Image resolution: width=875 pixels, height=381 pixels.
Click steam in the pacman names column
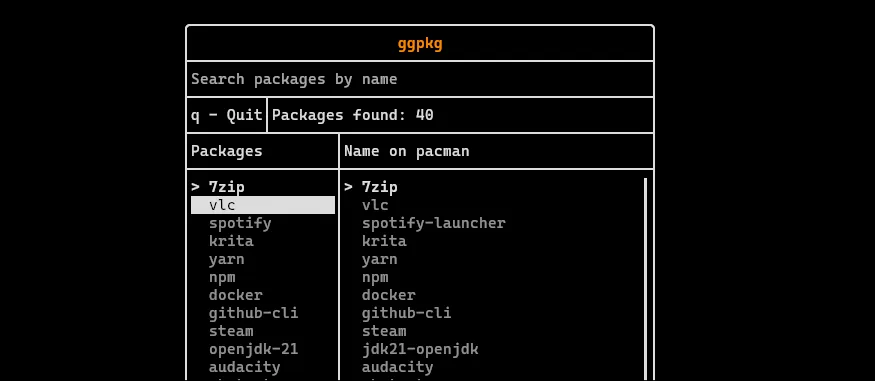click(384, 331)
